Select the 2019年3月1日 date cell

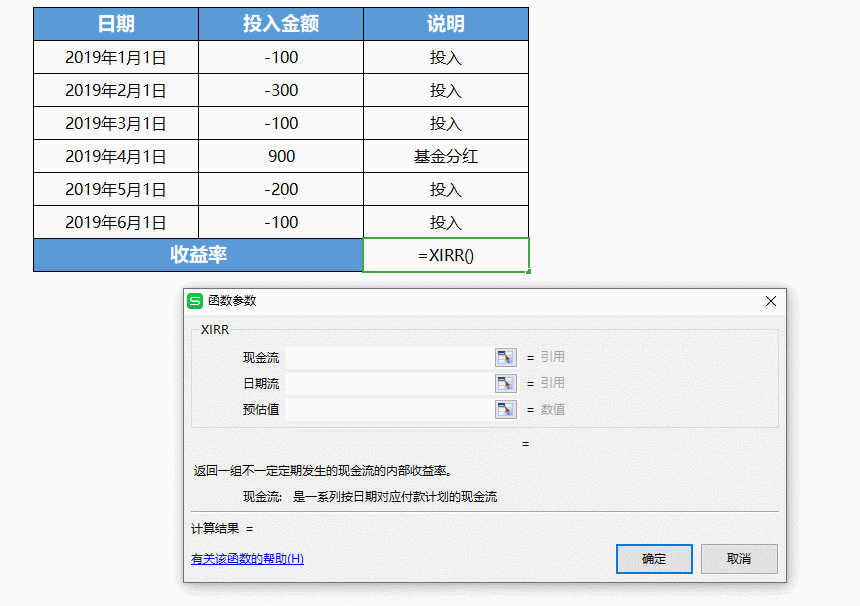coord(116,123)
